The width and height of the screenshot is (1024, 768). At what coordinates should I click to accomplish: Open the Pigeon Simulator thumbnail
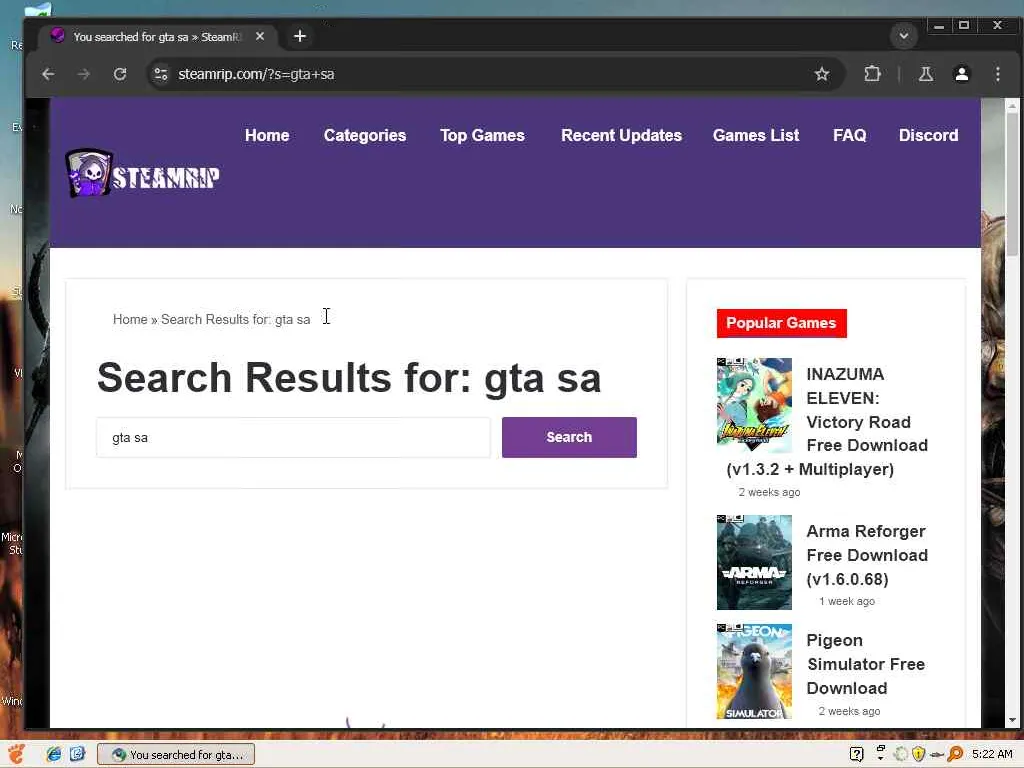(x=754, y=671)
